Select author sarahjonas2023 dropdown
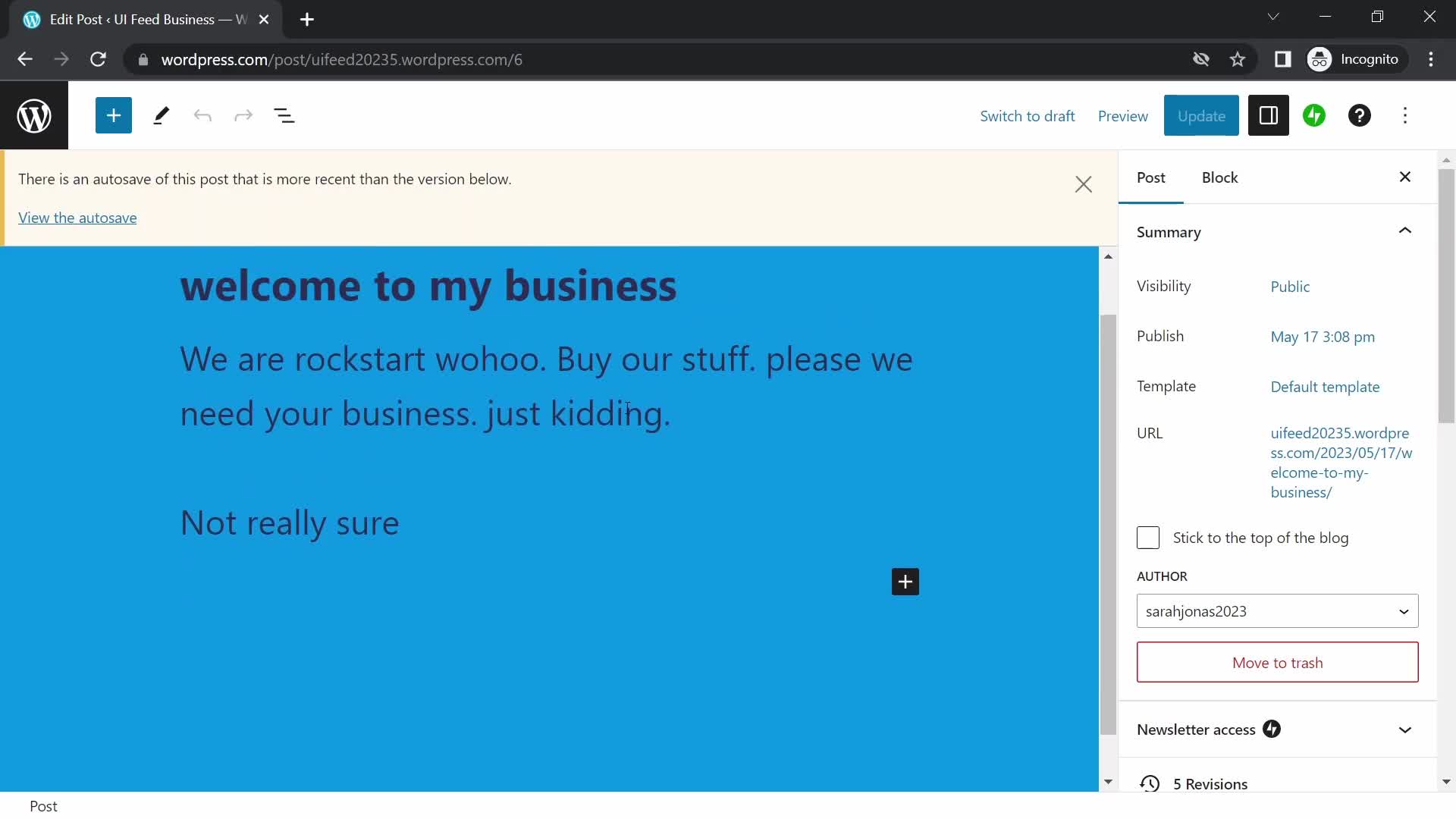The height and width of the screenshot is (819, 1456). pos(1277,611)
